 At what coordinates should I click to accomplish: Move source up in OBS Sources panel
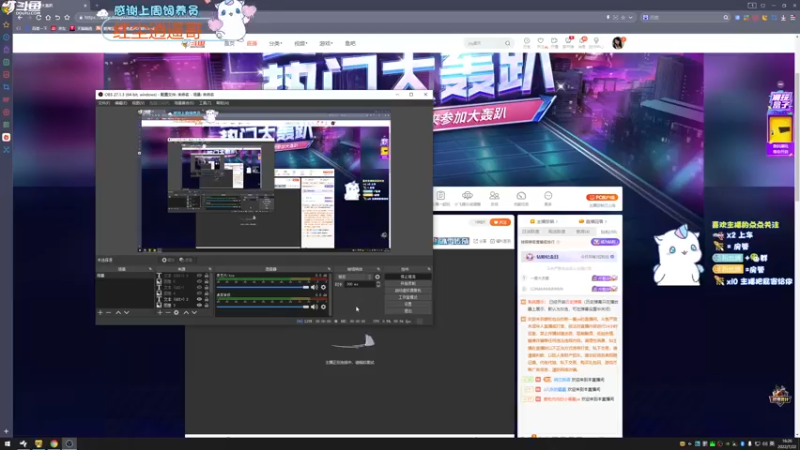(x=186, y=312)
